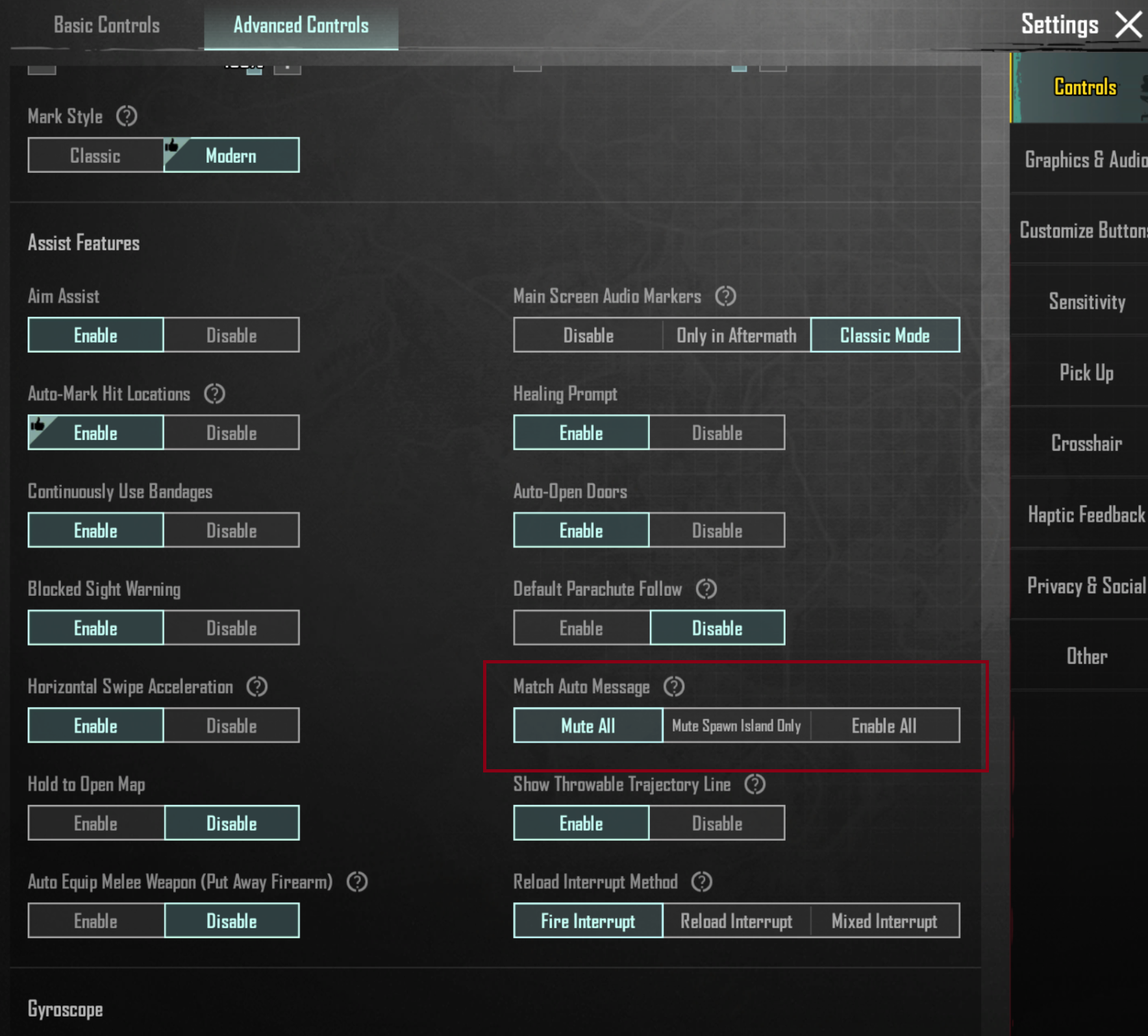Image resolution: width=1148 pixels, height=1036 pixels.
Task: Disable Horizontal Swipe Acceleration
Action: [232, 725]
